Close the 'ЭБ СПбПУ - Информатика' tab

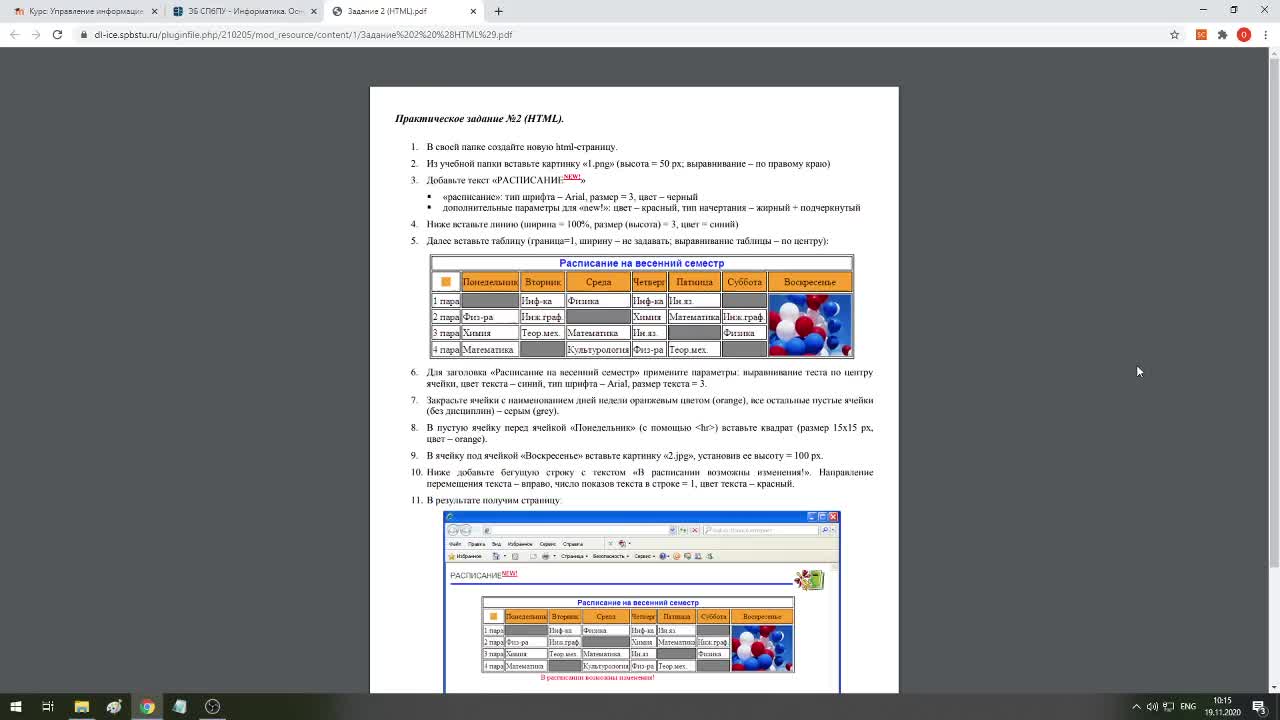click(314, 11)
